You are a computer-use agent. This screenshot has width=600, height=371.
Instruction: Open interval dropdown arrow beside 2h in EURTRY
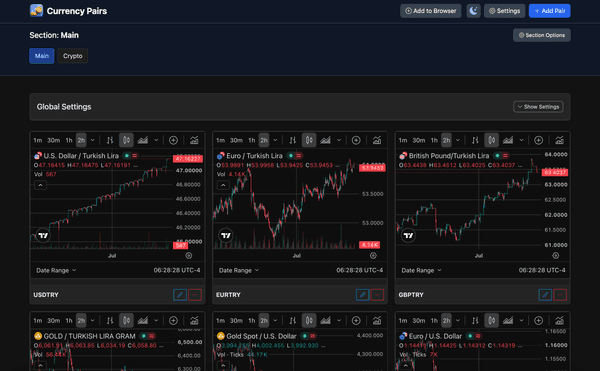275,140
